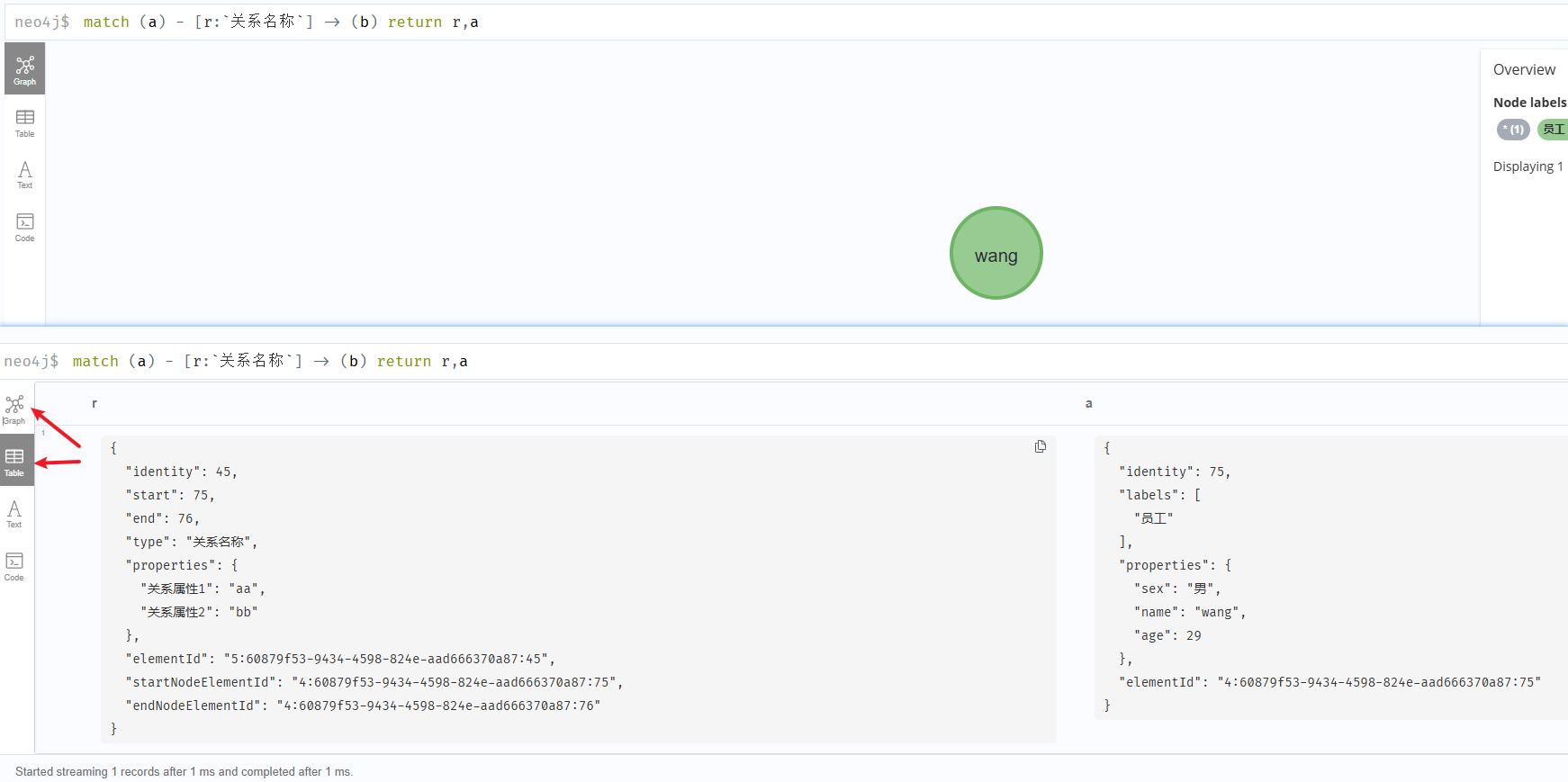Open Code view in bottom result frame

pos(14,566)
